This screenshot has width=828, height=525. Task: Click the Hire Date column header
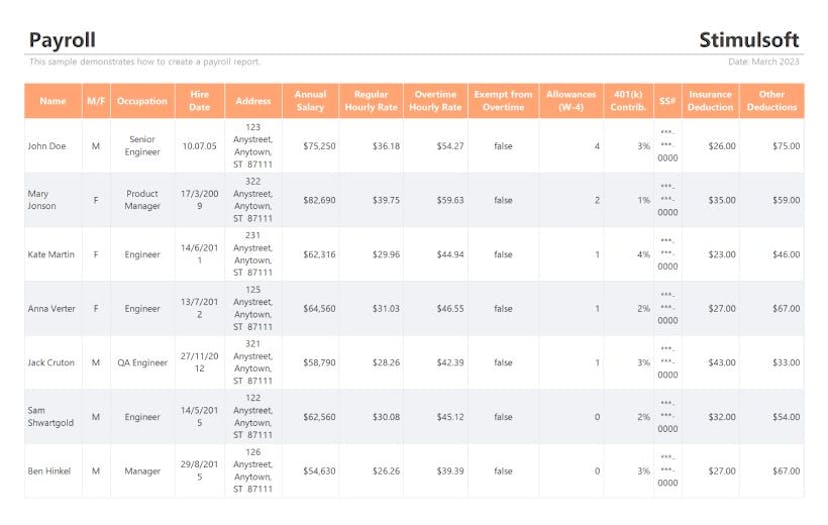[199, 101]
